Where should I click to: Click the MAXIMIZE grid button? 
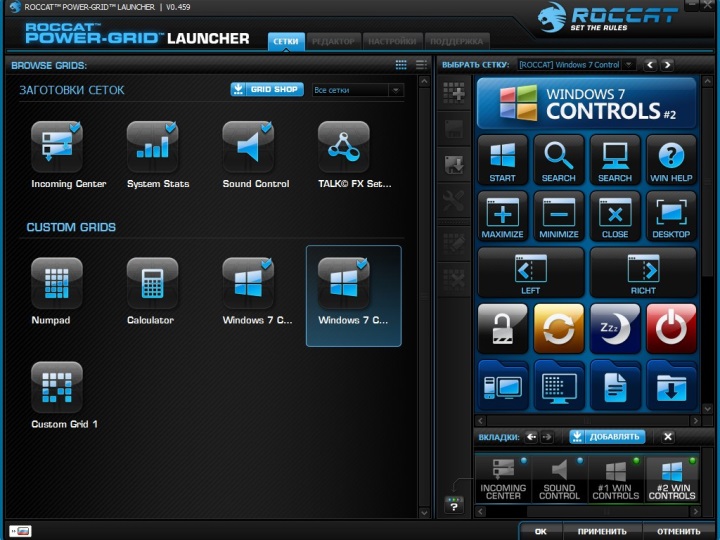pyautogui.click(x=502, y=216)
